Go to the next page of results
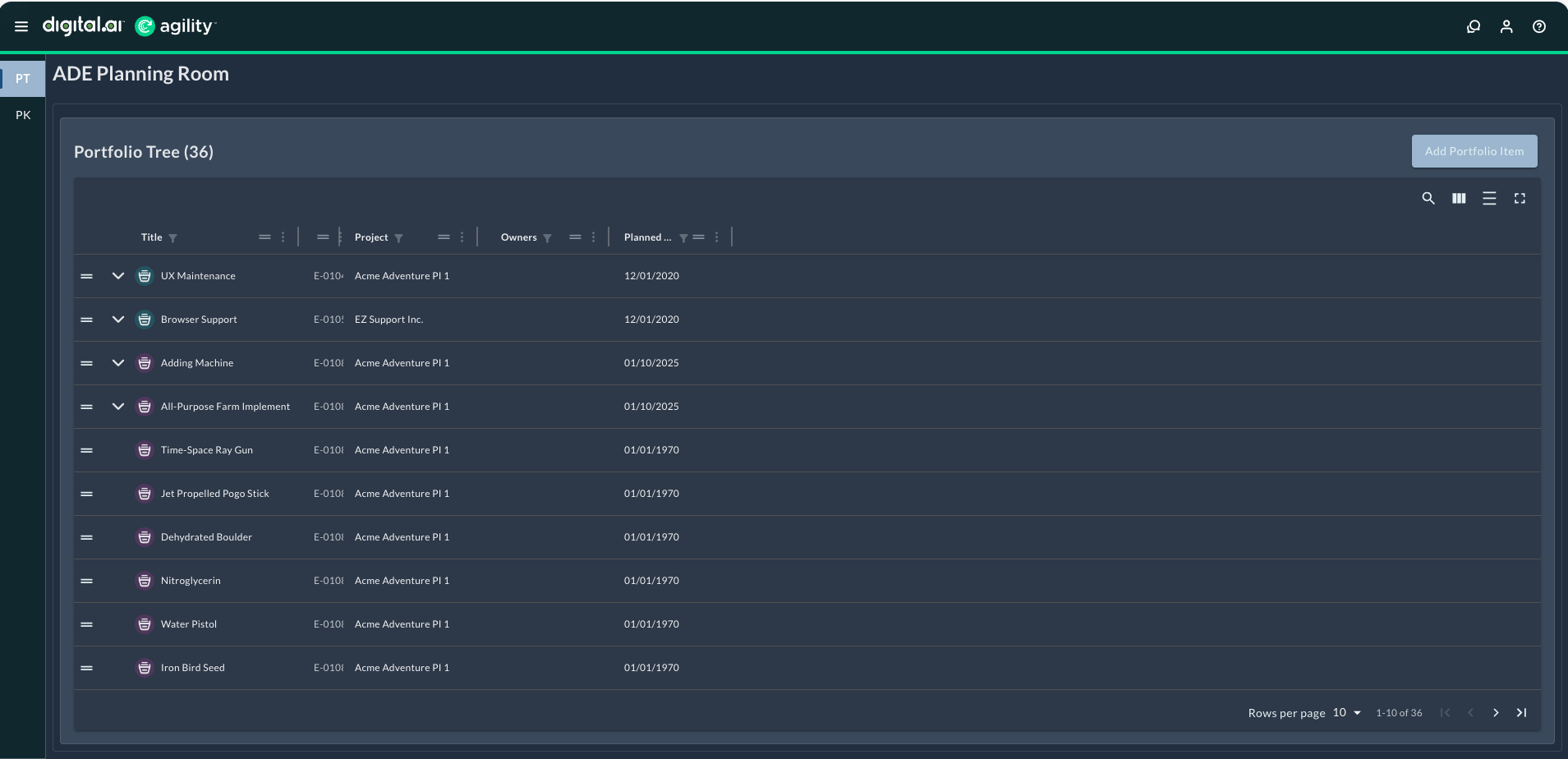The width and height of the screenshot is (1568, 759). click(1496, 712)
